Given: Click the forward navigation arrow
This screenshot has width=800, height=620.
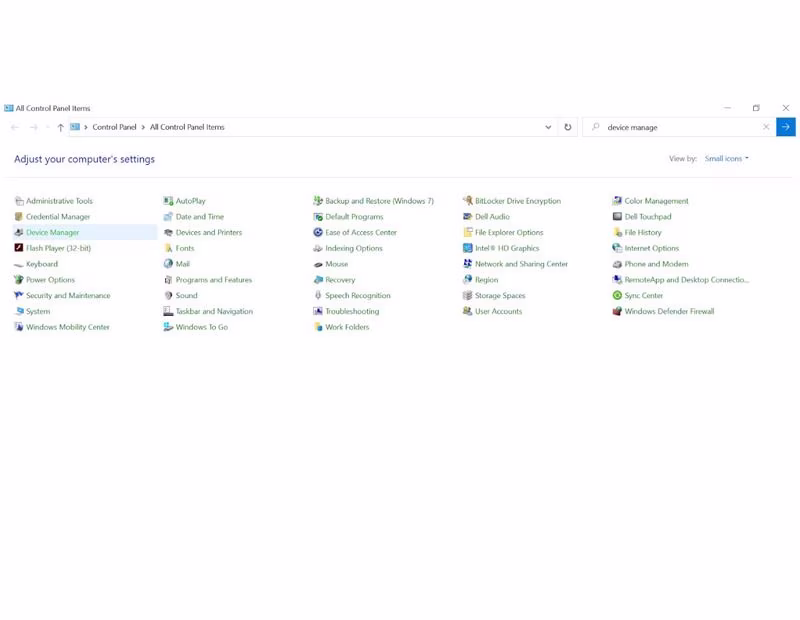Looking at the screenshot, I should point(34,128).
